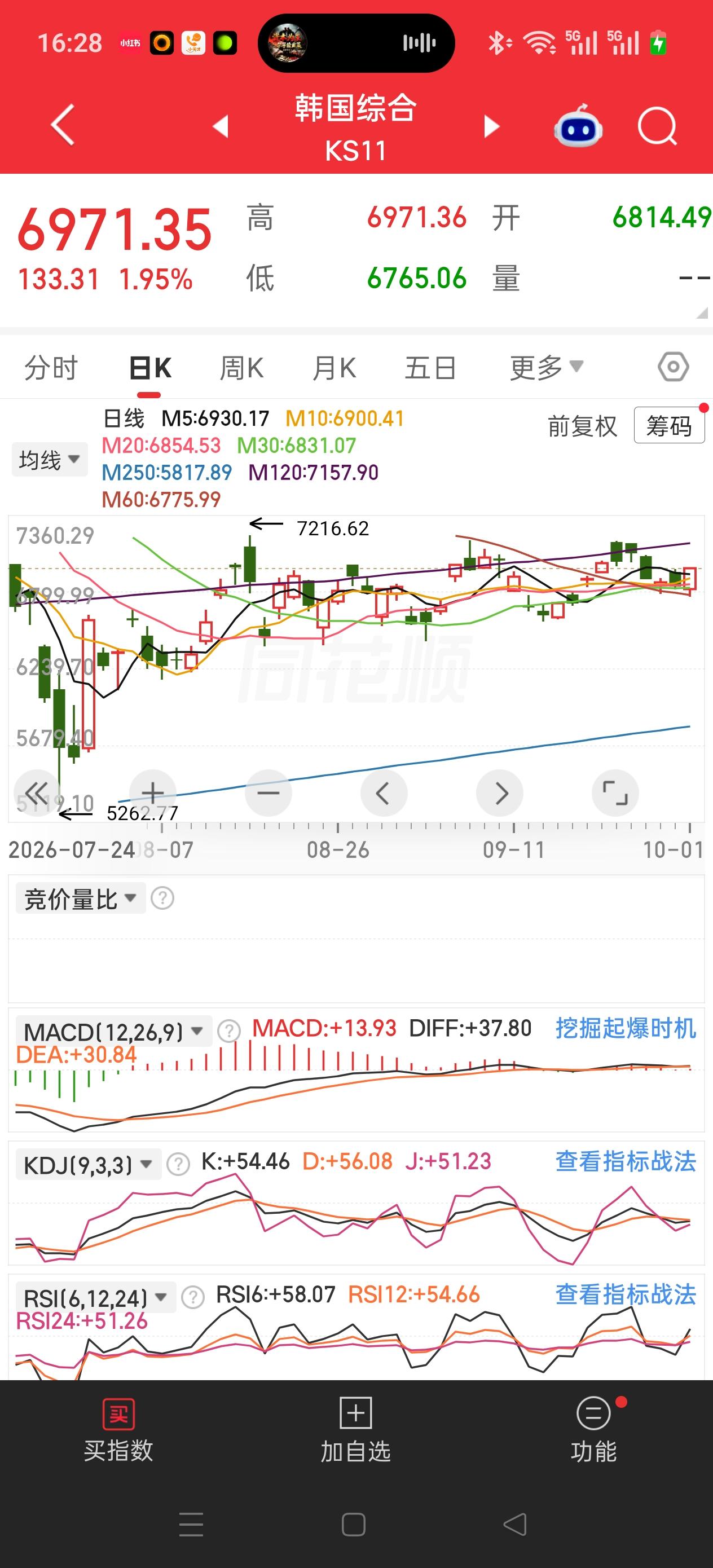Open fullscreen chart view
Viewport: 713px width, 1568px height.
[x=615, y=792]
